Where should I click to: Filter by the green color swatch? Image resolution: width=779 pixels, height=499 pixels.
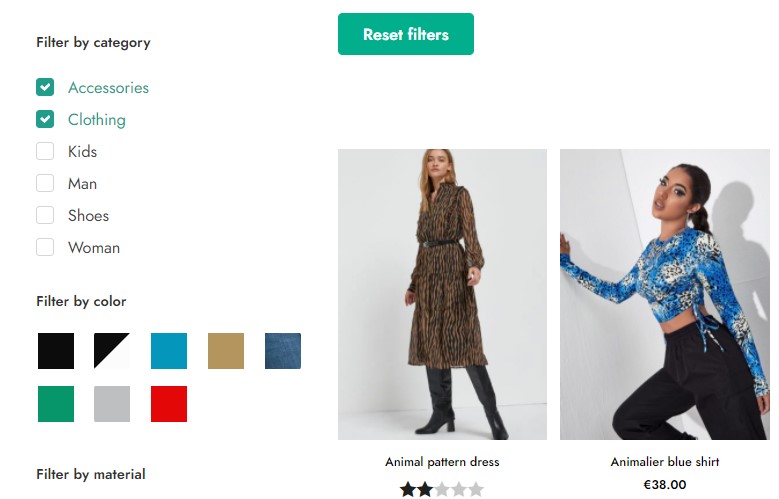(56, 404)
